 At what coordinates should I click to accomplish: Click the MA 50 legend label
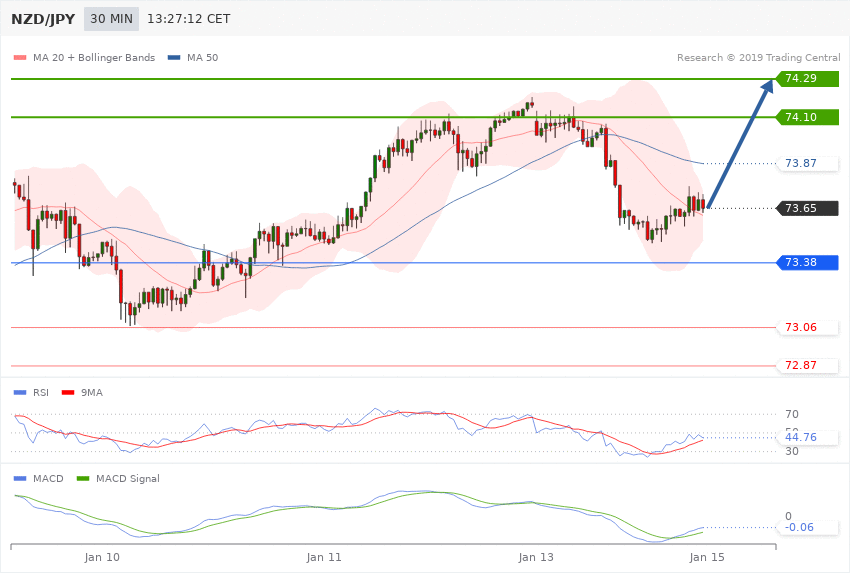point(202,57)
